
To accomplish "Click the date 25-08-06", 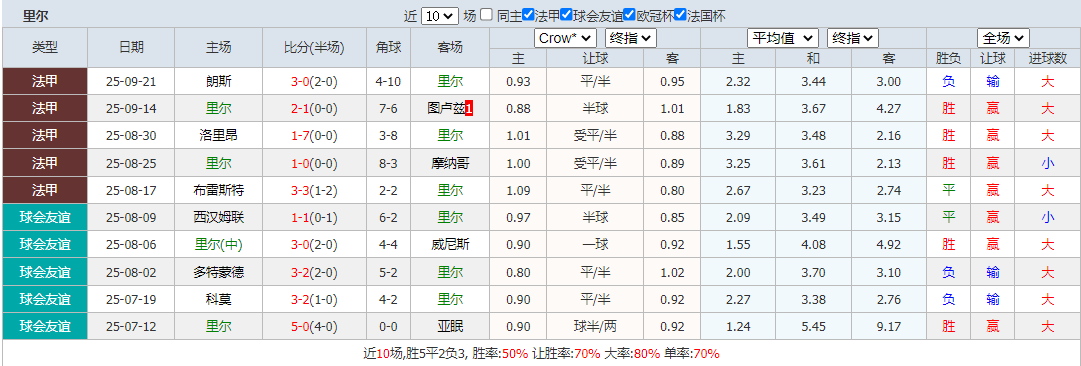I will pos(131,245).
